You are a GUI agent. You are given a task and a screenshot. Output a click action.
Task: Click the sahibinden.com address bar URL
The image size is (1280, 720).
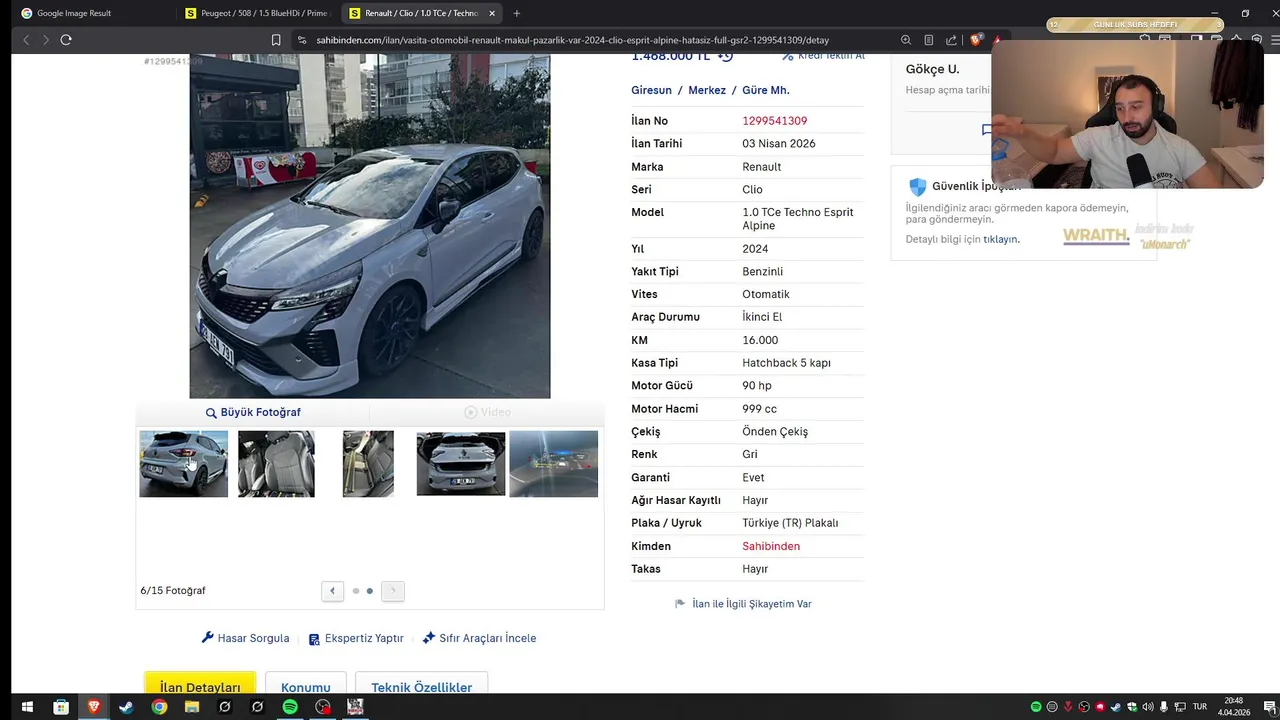coord(572,40)
